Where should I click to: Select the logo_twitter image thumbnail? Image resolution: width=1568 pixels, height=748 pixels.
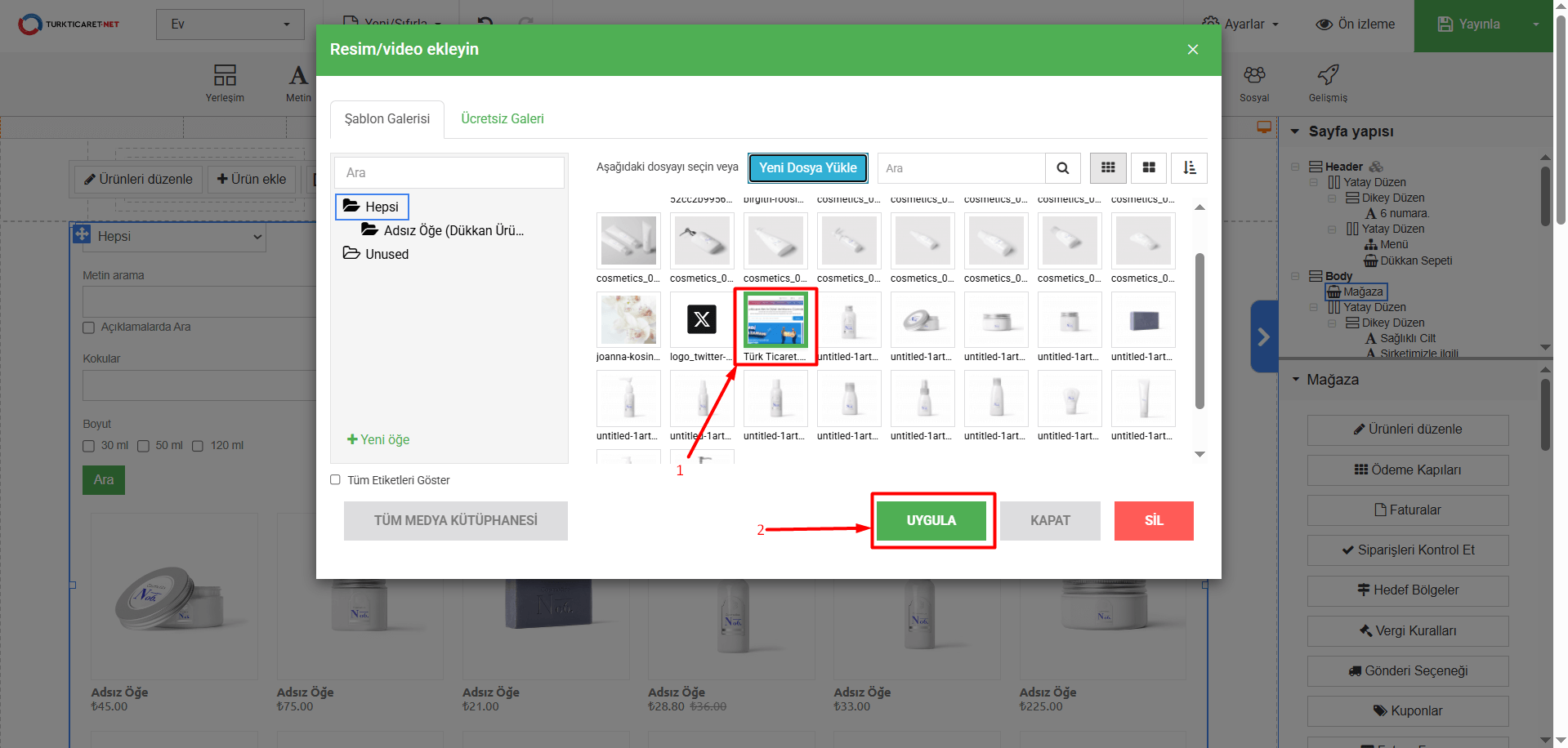click(702, 320)
